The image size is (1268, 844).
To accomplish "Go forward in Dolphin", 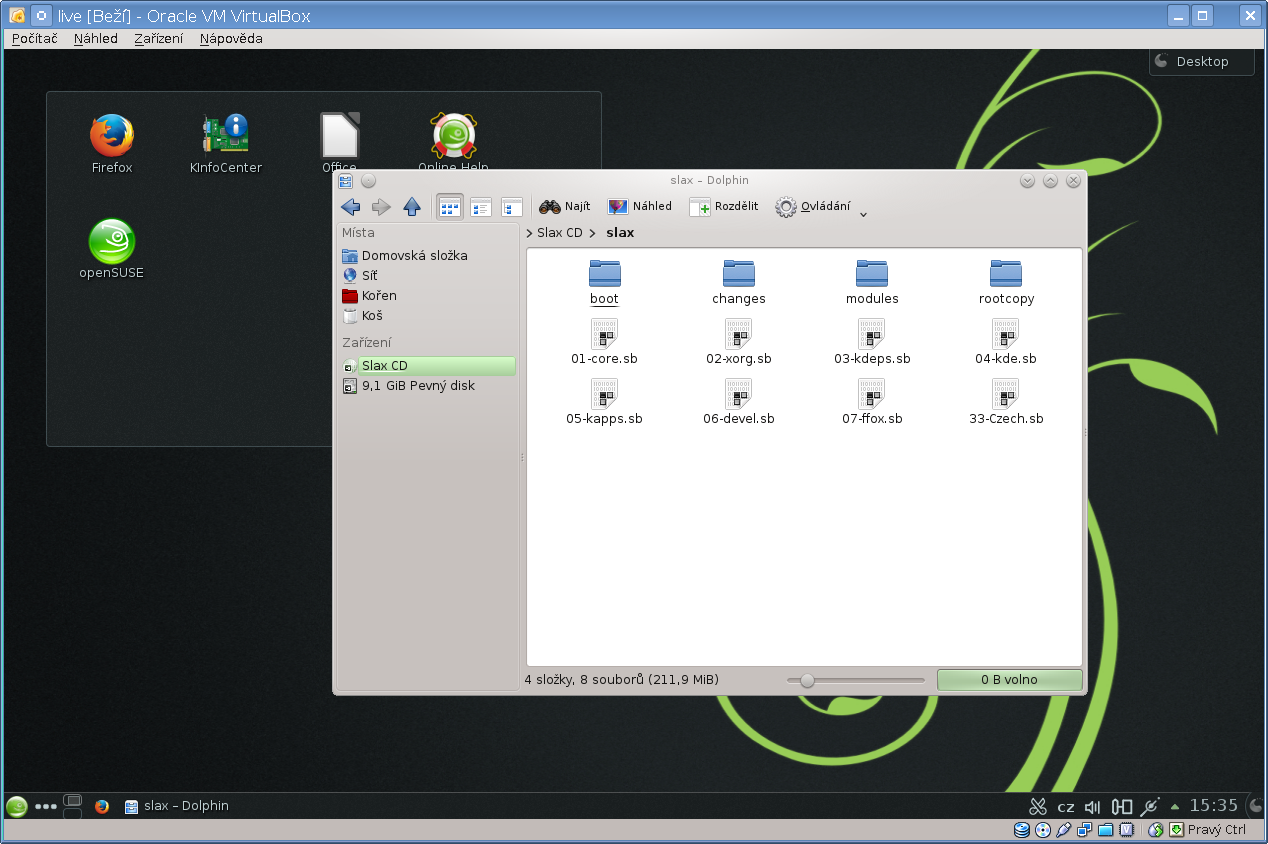I will click(381, 207).
